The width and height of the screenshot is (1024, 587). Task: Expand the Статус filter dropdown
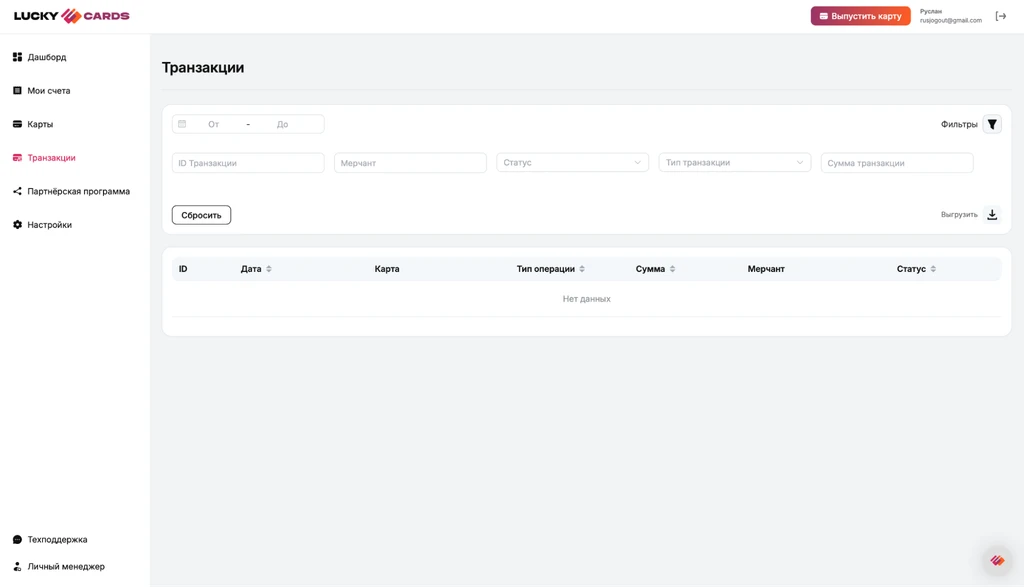(572, 163)
